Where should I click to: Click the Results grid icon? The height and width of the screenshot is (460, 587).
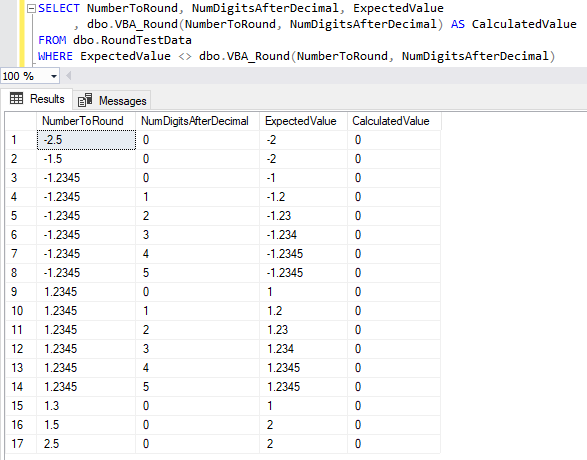pos(16,98)
